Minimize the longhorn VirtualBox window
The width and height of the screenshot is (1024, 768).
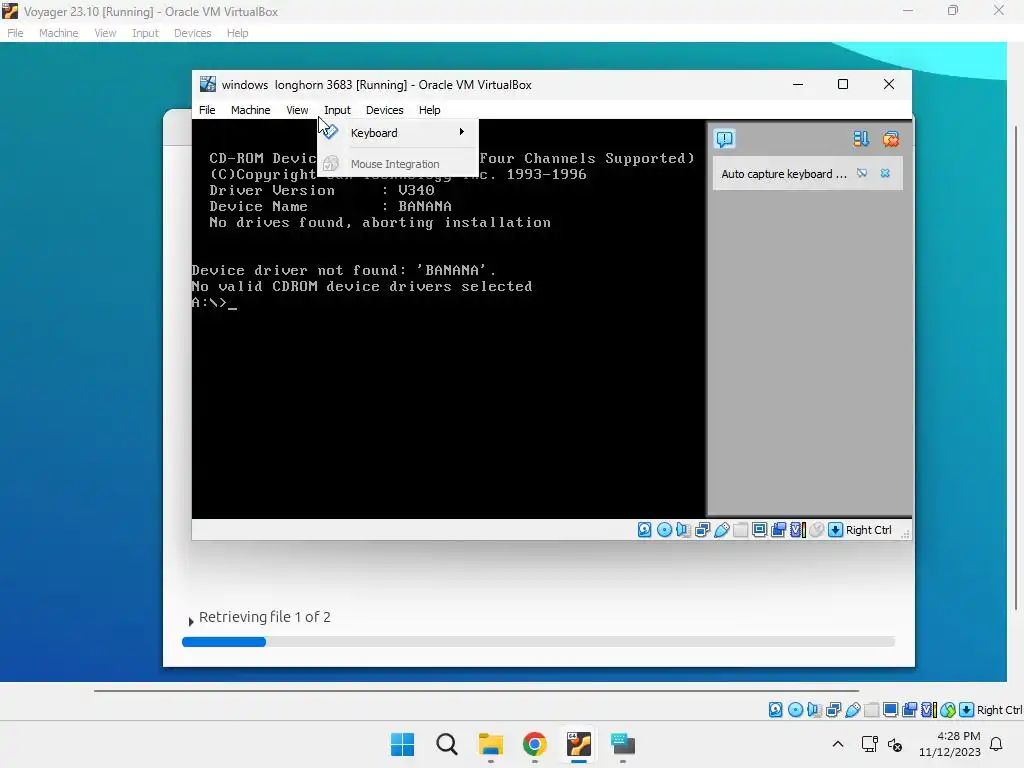point(798,84)
